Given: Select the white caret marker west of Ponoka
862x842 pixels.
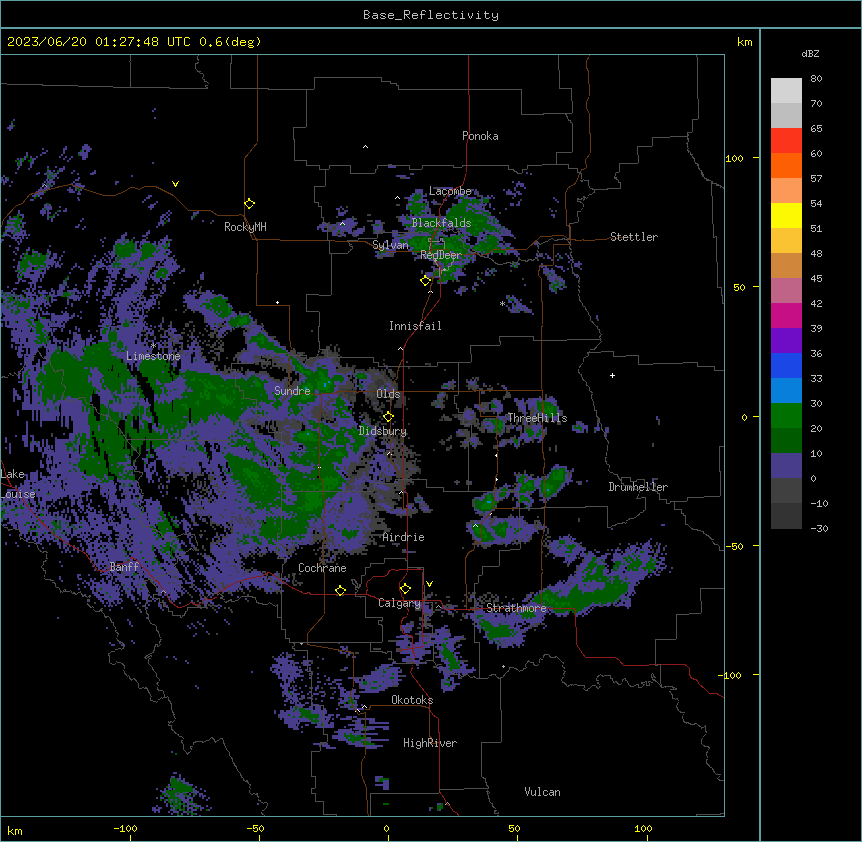Looking at the screenshot, I should pos(366,147).
